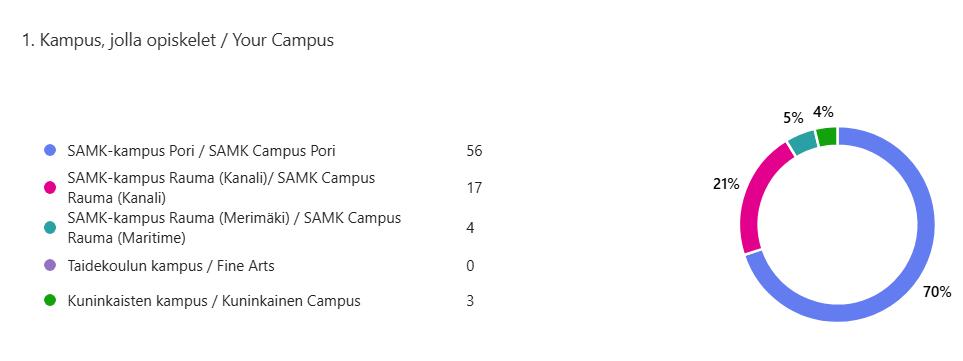This screenshot has width=963, height=361.
Task: Click the blue SAMK Campus Pori legend dot
Action: coord(50,150)
